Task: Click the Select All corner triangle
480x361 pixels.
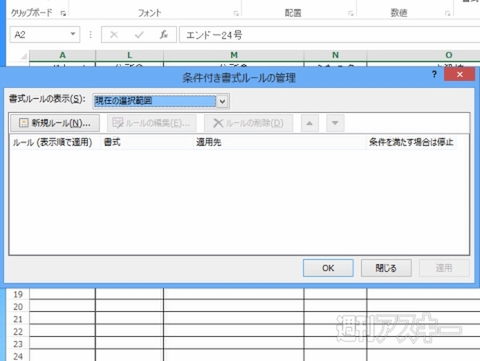Action: tap(23, 56)
